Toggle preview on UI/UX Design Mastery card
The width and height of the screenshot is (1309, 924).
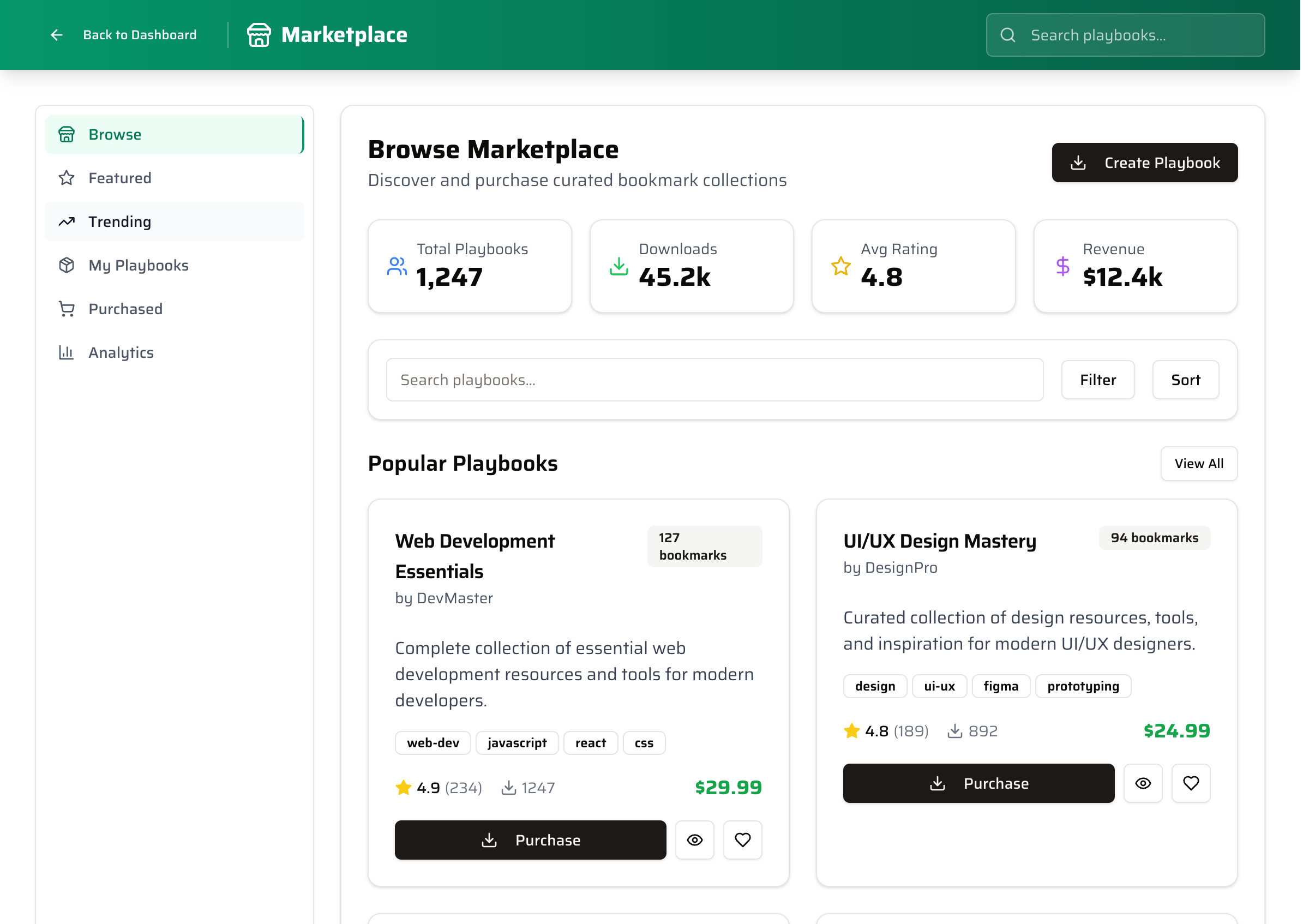tap(1143, 783)
